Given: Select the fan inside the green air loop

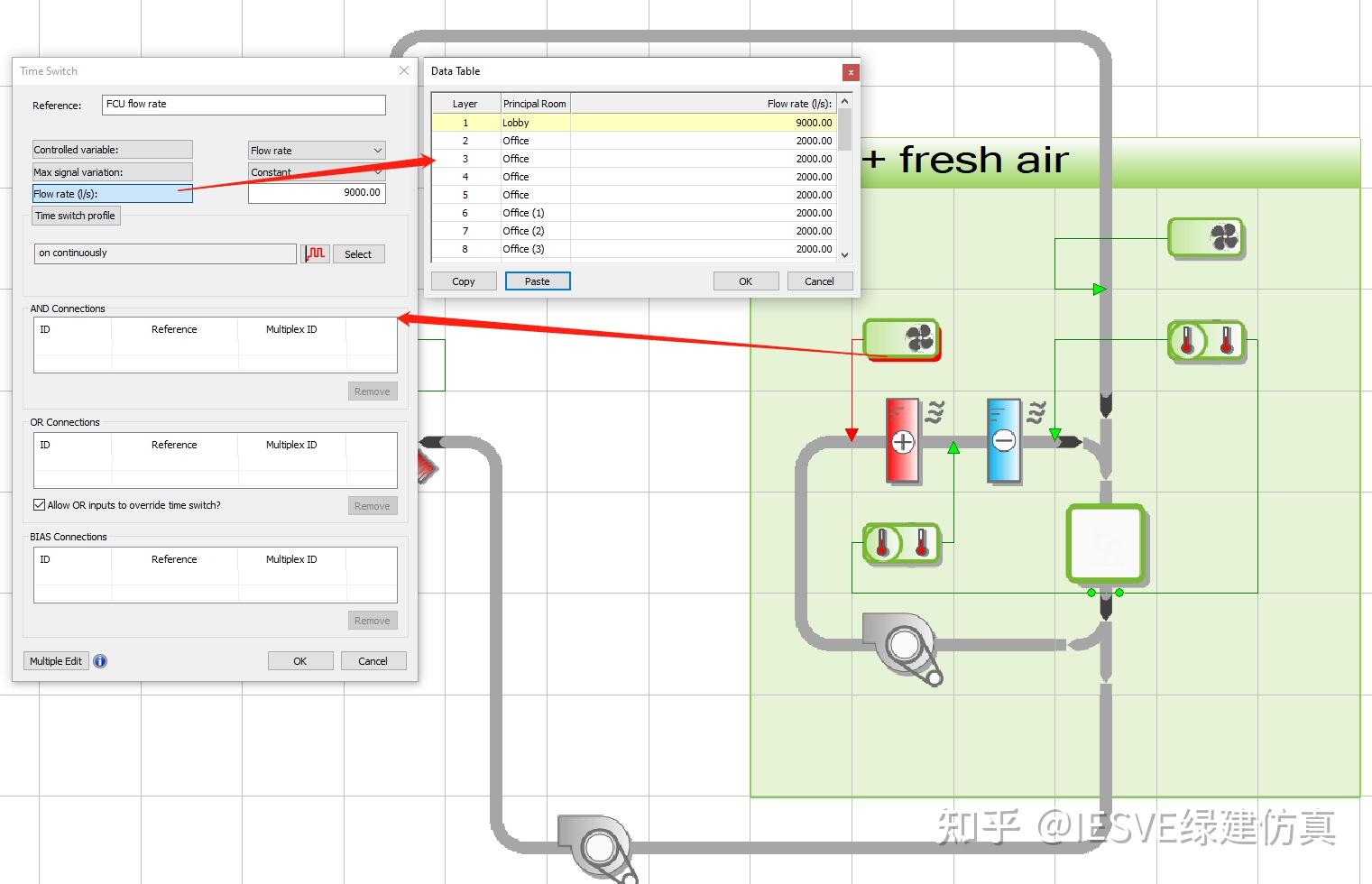Looking at the screenshot, I should [903, 648].
